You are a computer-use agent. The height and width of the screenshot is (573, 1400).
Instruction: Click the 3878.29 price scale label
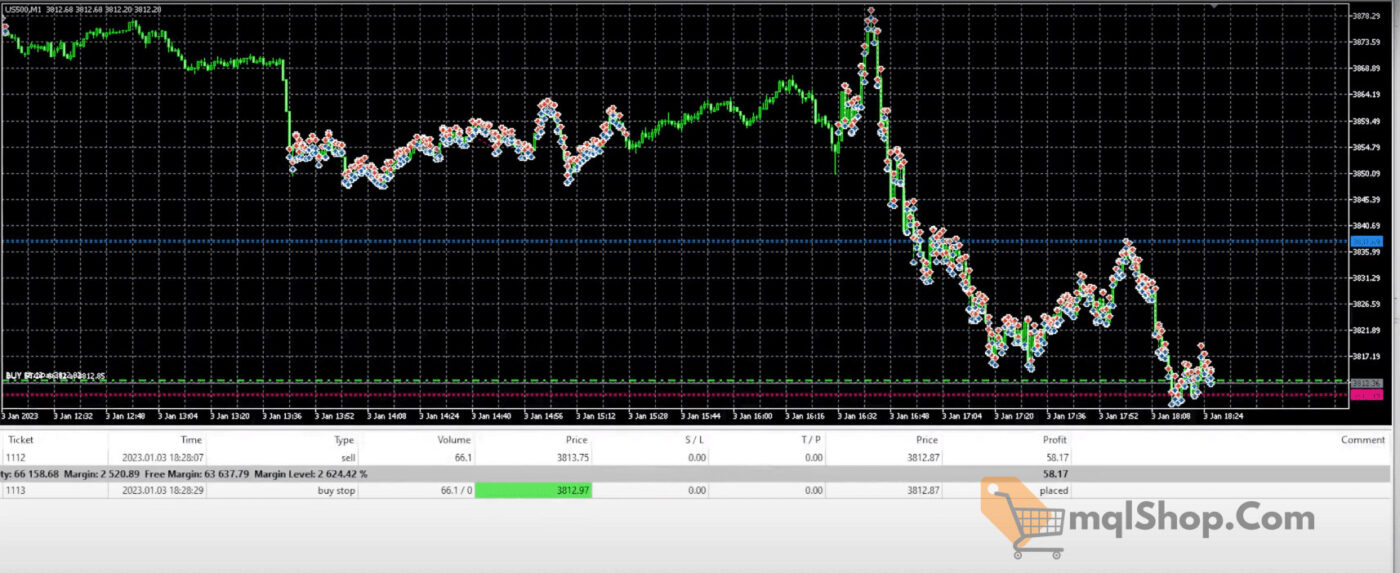[x=1367, y=17]
